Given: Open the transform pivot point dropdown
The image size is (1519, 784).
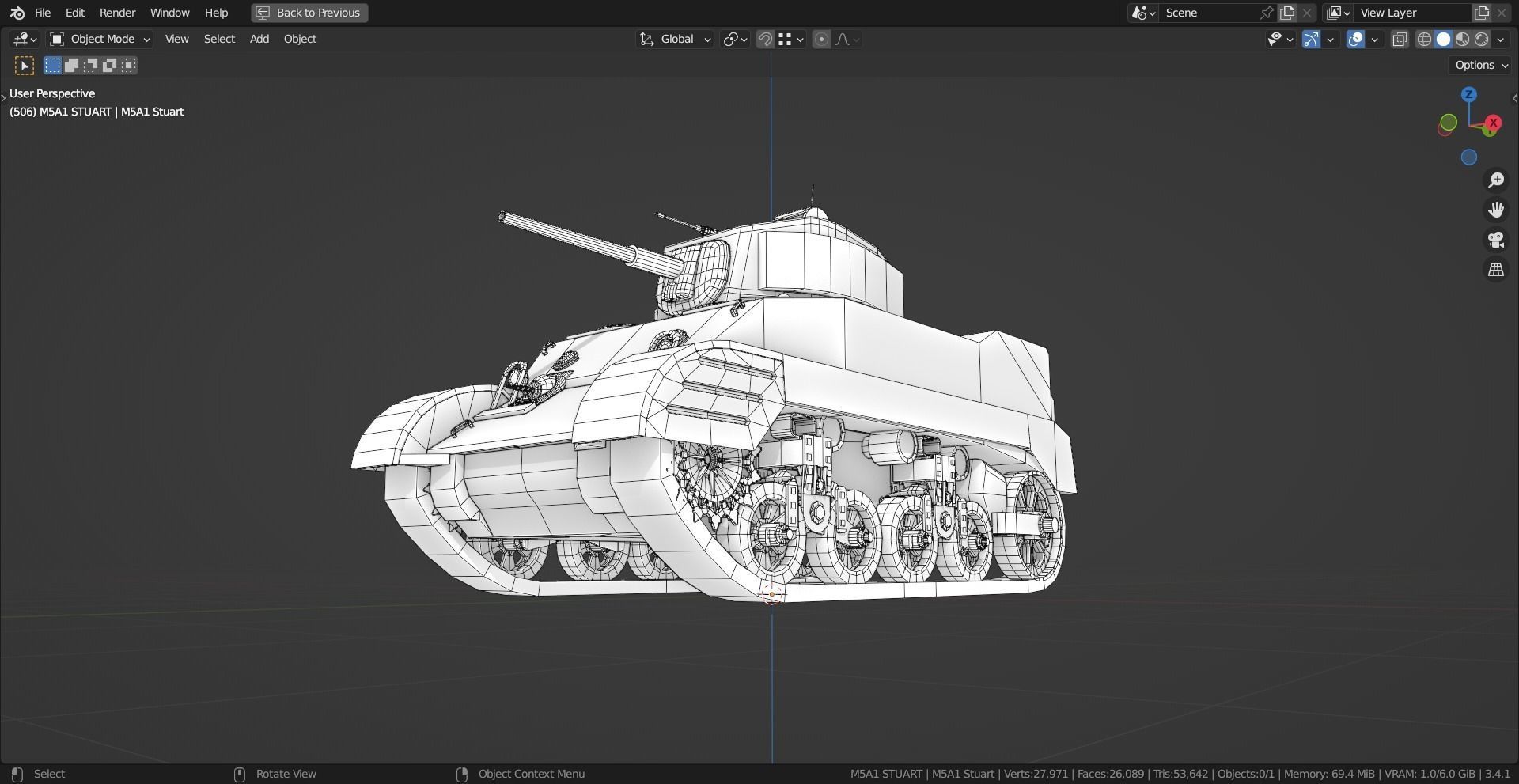Looking at the screenshot, I should [x=735, y=39].
